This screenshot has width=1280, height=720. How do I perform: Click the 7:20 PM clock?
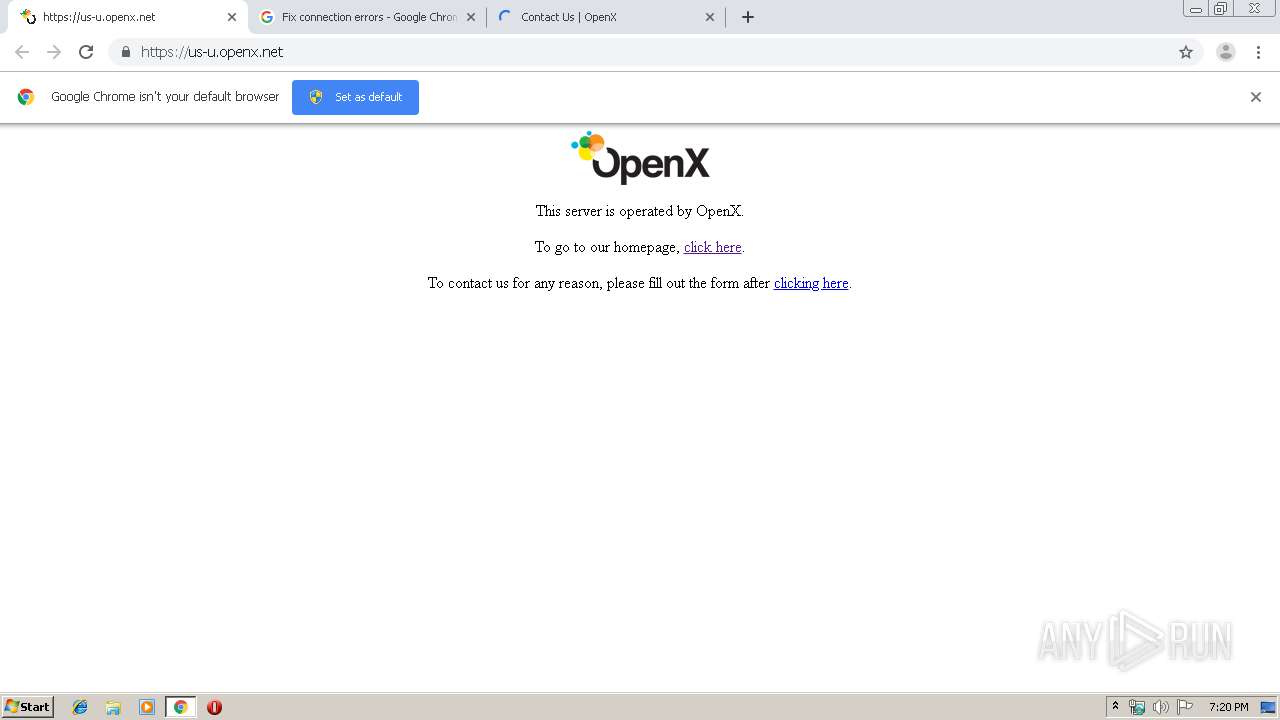(x=1229, y=707)
